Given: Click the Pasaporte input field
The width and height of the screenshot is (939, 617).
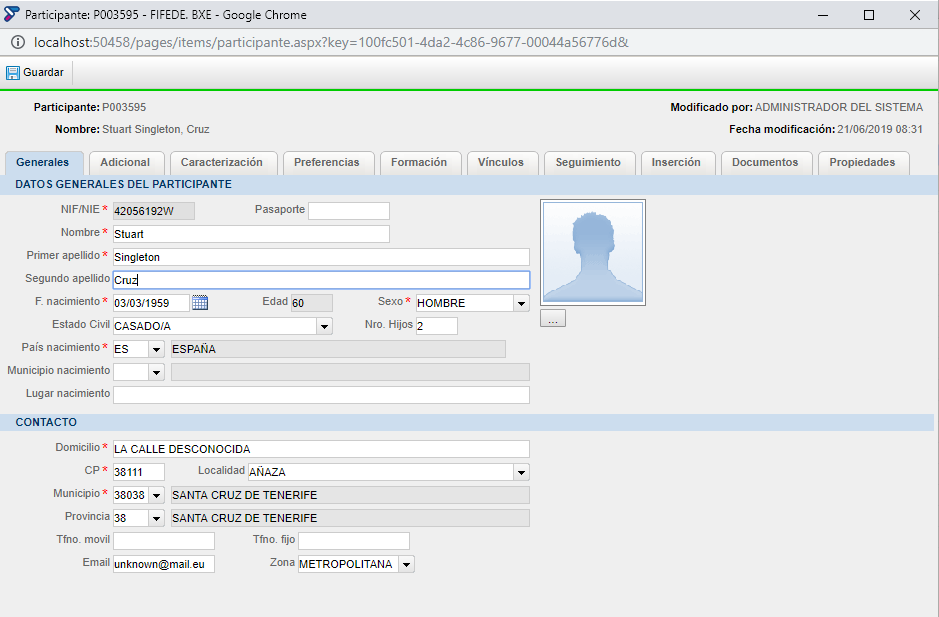Looking at the screenshot, I should (349, 211).
